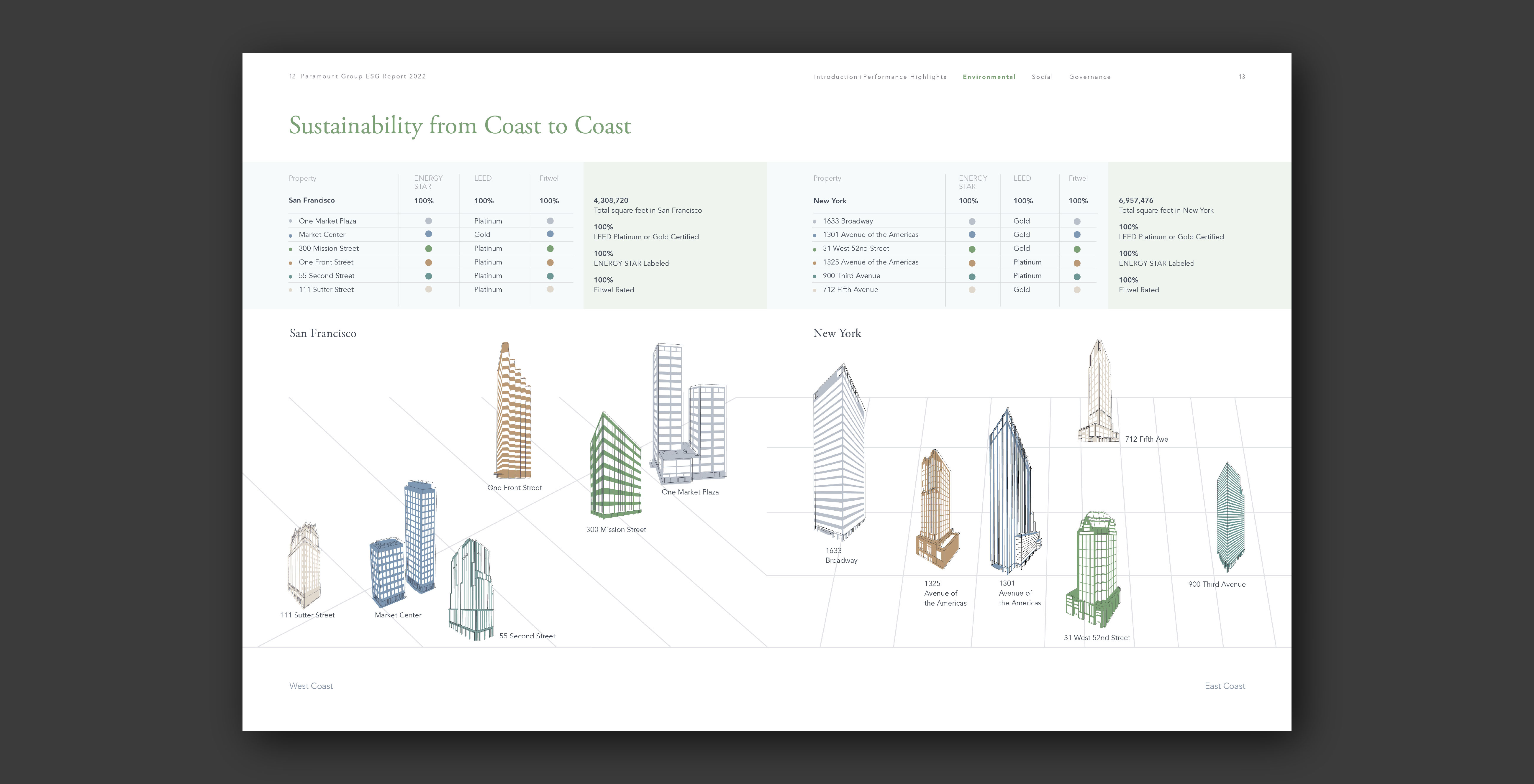Select the 712 Fifth Ave building illustration
This screenshot has height=784, width=1534.
[1098, 390]
